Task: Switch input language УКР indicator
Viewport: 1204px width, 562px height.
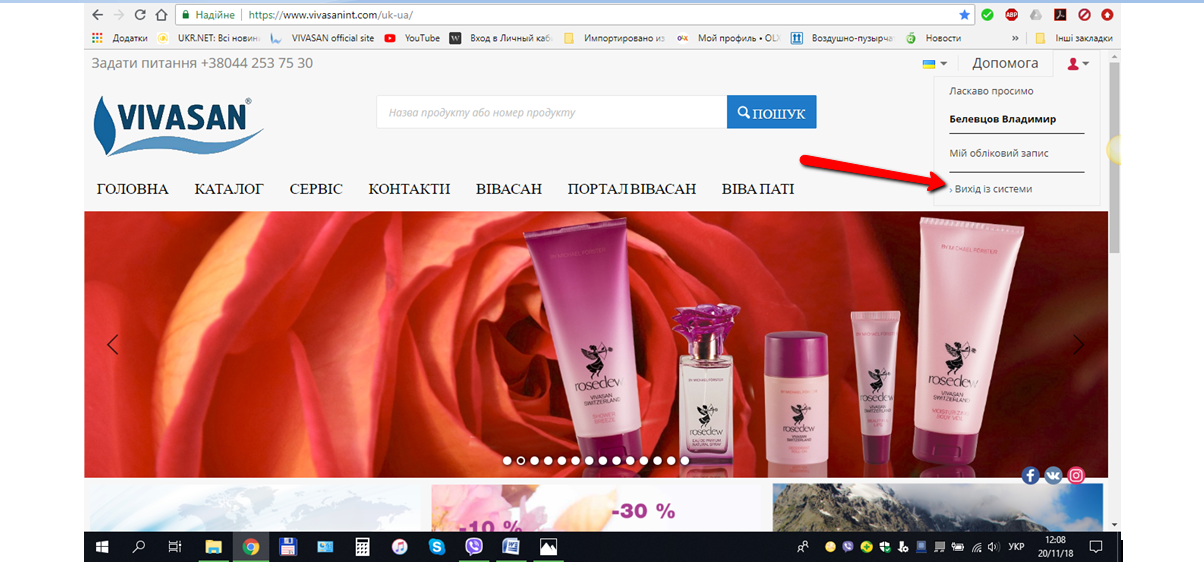Action: click(x=1016, y=547)
